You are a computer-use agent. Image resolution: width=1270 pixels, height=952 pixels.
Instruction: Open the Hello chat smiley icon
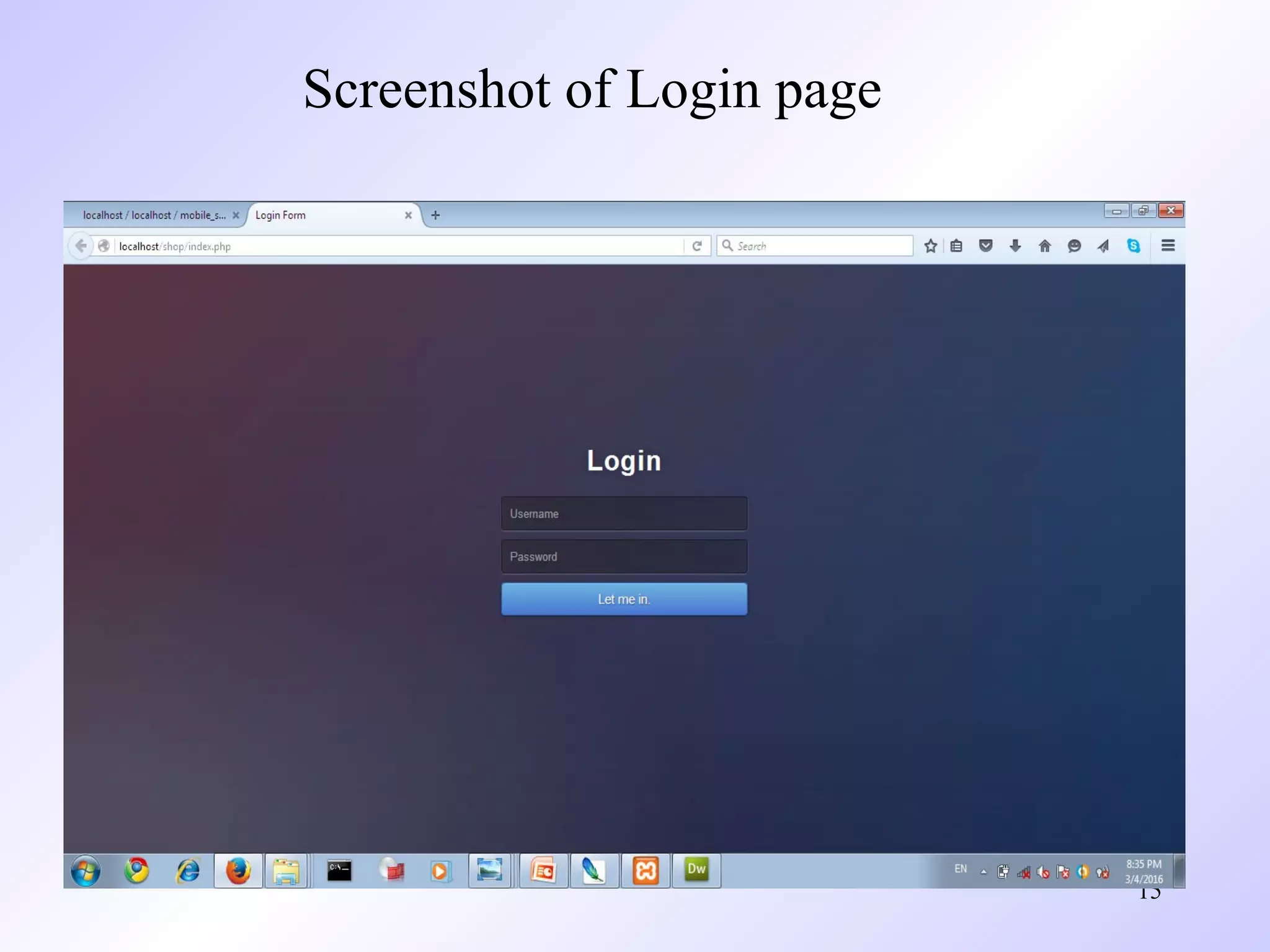1074,246
